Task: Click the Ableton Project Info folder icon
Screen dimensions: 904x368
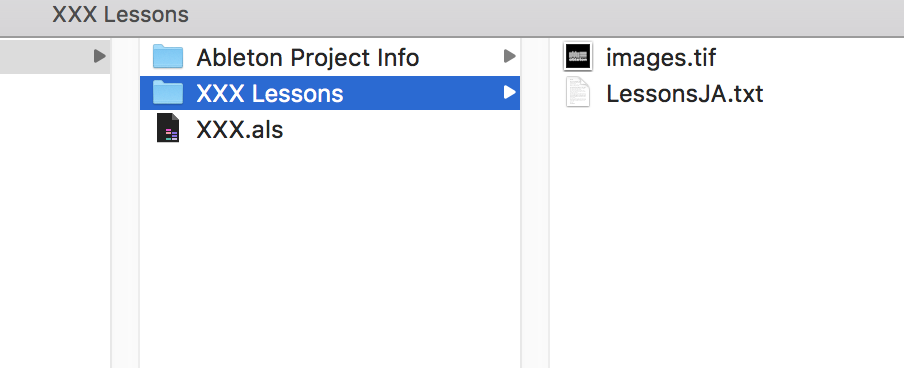Action: point(168,57)
